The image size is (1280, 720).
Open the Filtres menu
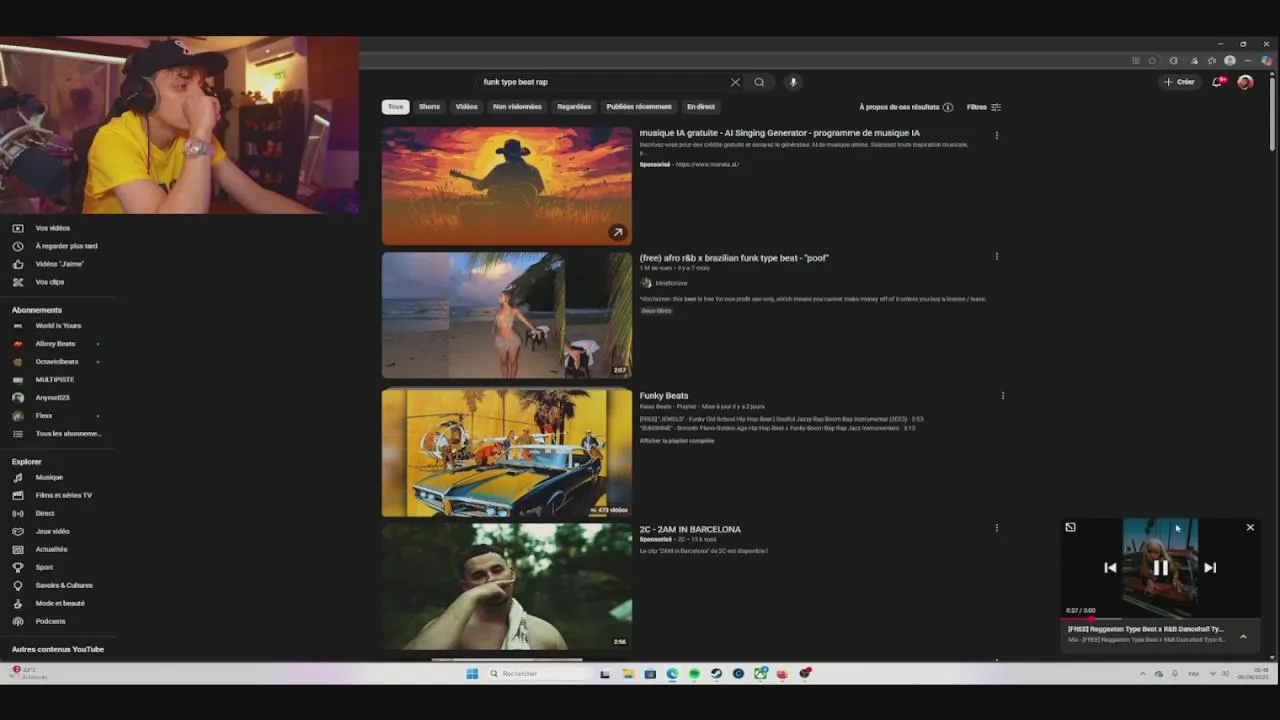coord(984,107)
